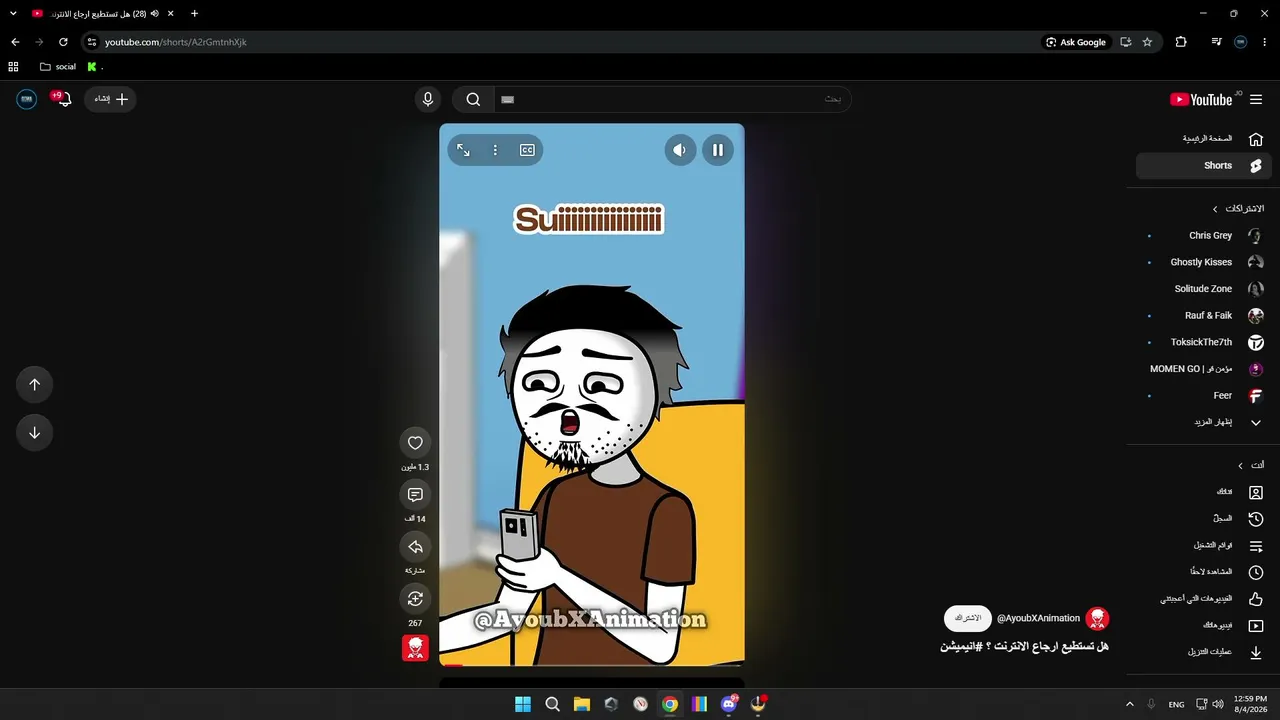Open YouTube notifications bell

(62, 99)
